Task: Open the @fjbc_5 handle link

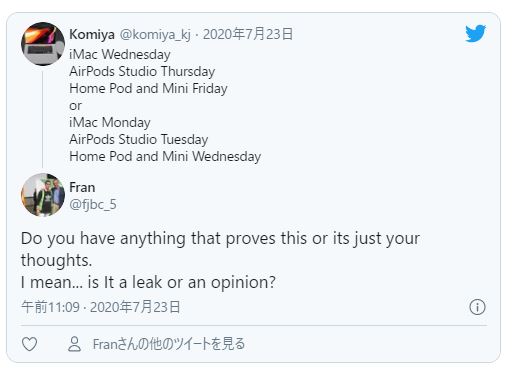Action: point(93,204)
